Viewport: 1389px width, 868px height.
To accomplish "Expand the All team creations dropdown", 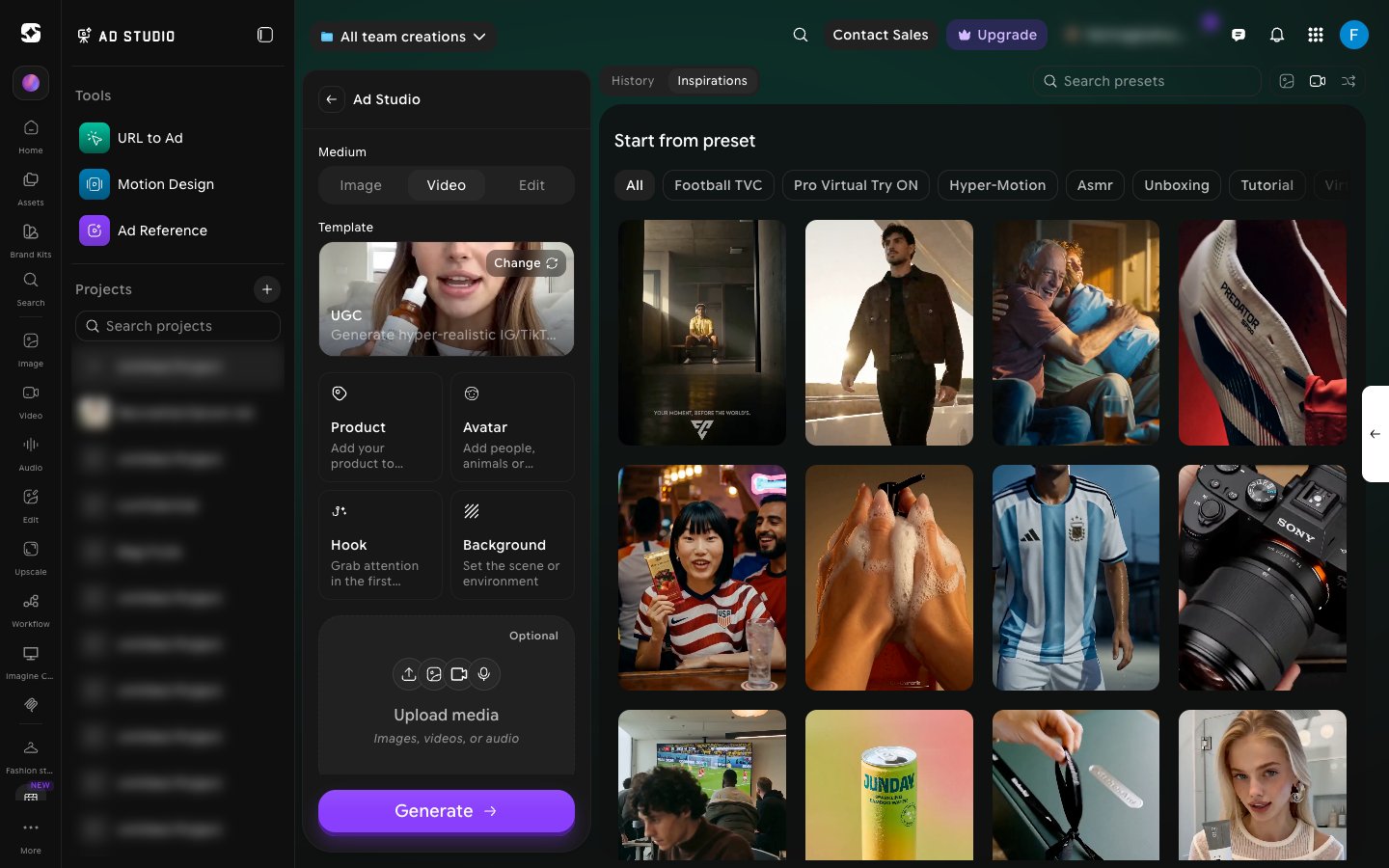I will pos(403,37).
